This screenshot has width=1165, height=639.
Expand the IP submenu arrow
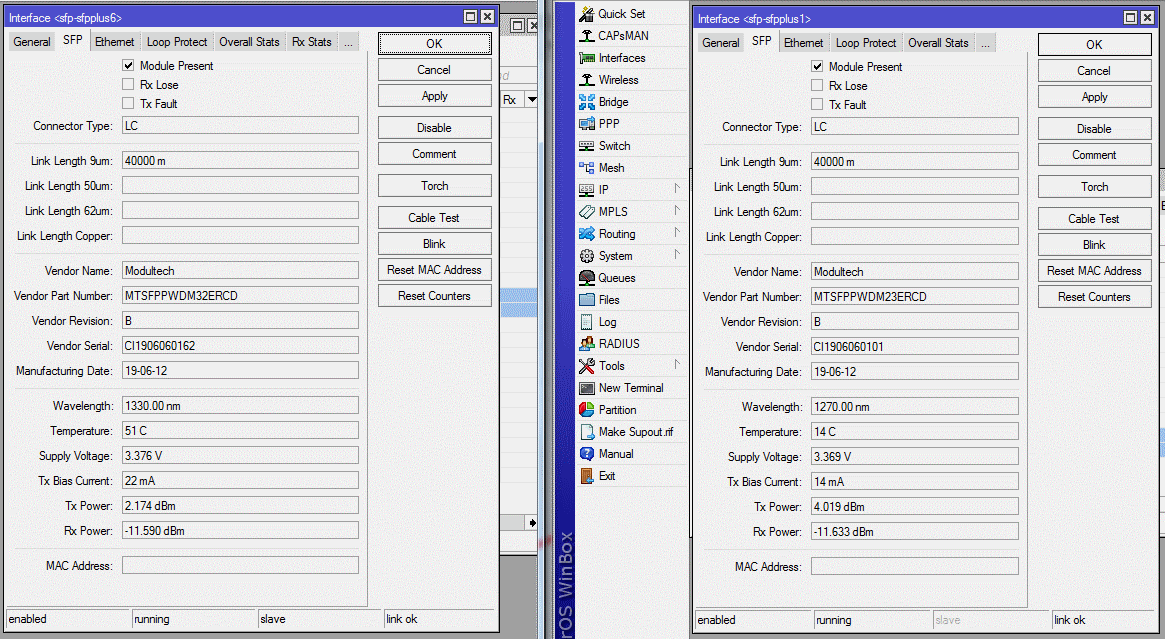pos(677,189)
